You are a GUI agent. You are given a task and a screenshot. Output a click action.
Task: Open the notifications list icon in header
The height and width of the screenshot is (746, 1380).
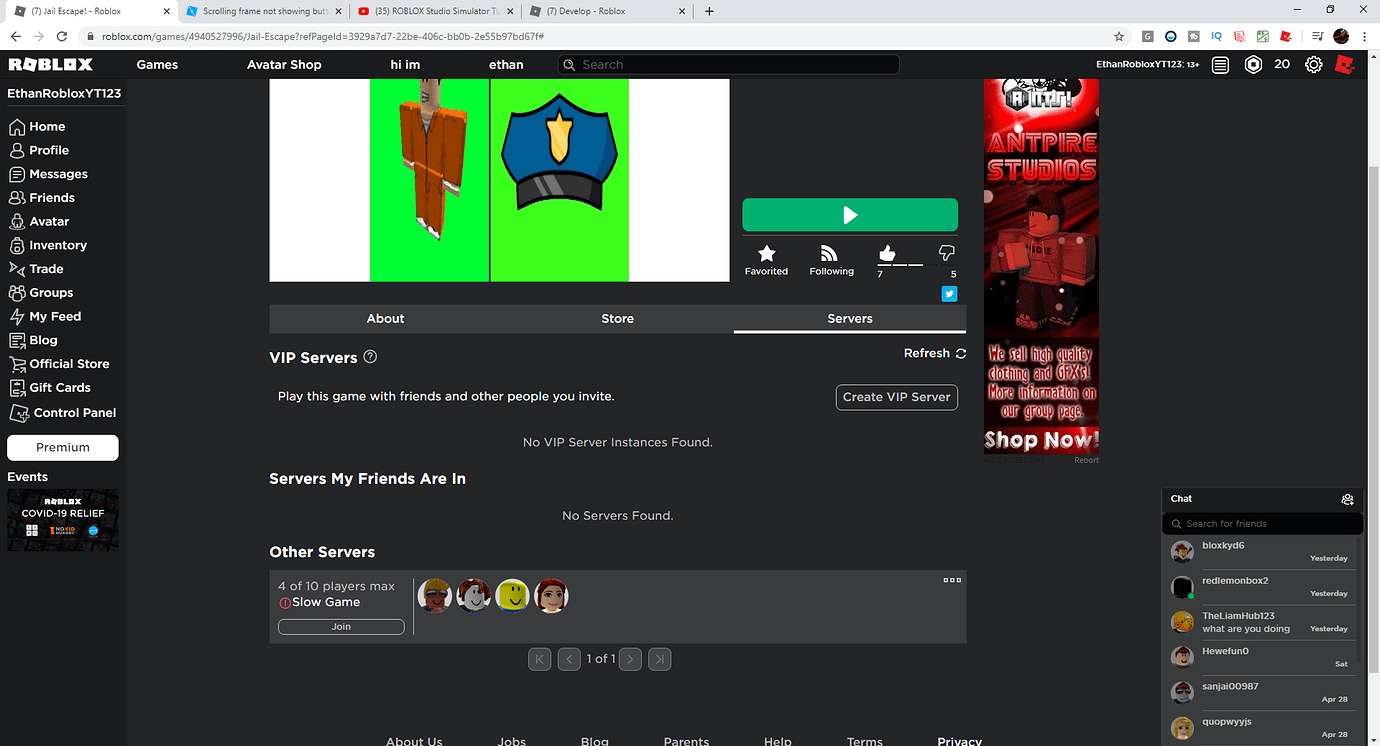point(1220,65)
